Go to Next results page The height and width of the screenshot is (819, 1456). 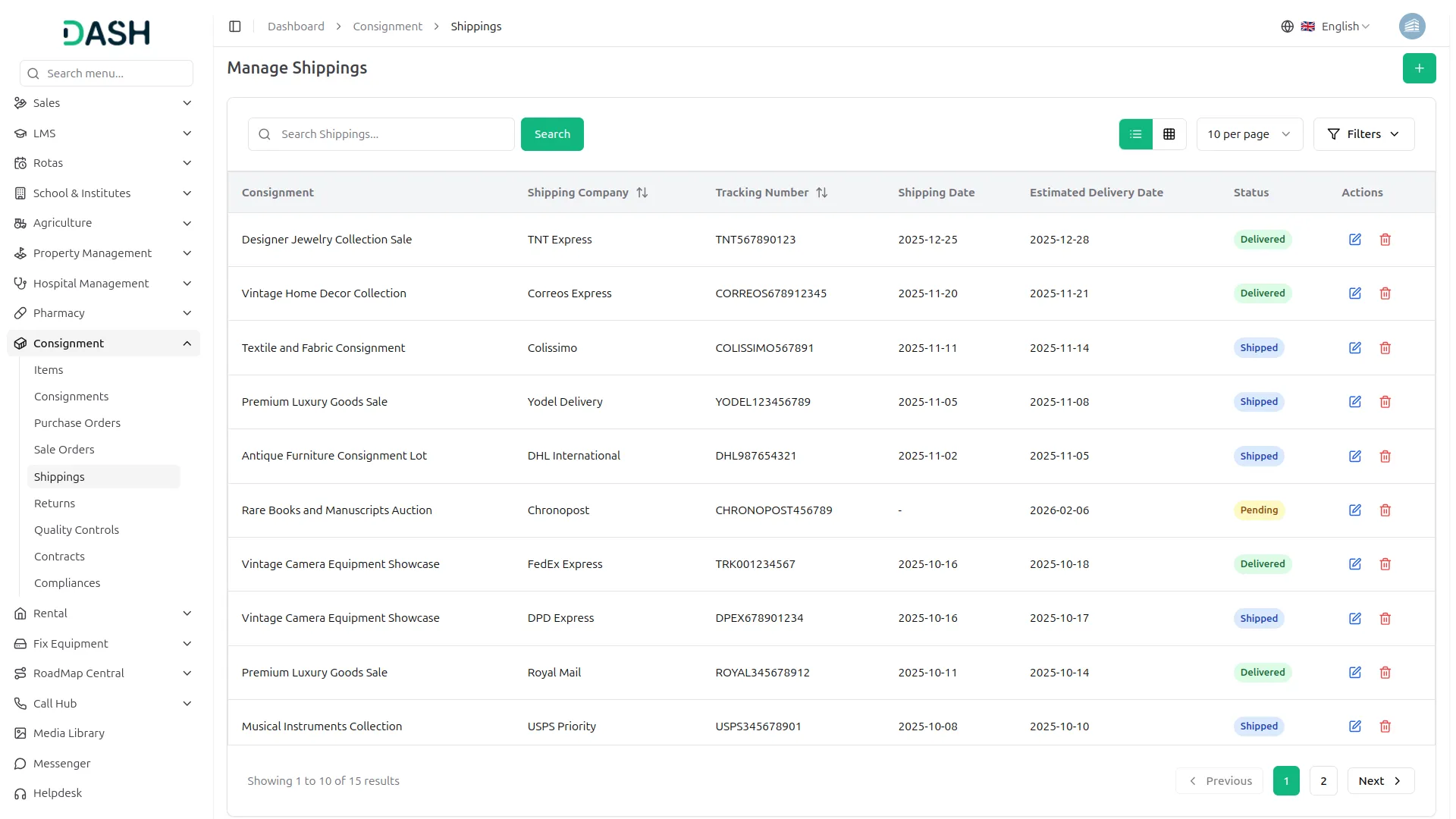tap(1379, 781)
